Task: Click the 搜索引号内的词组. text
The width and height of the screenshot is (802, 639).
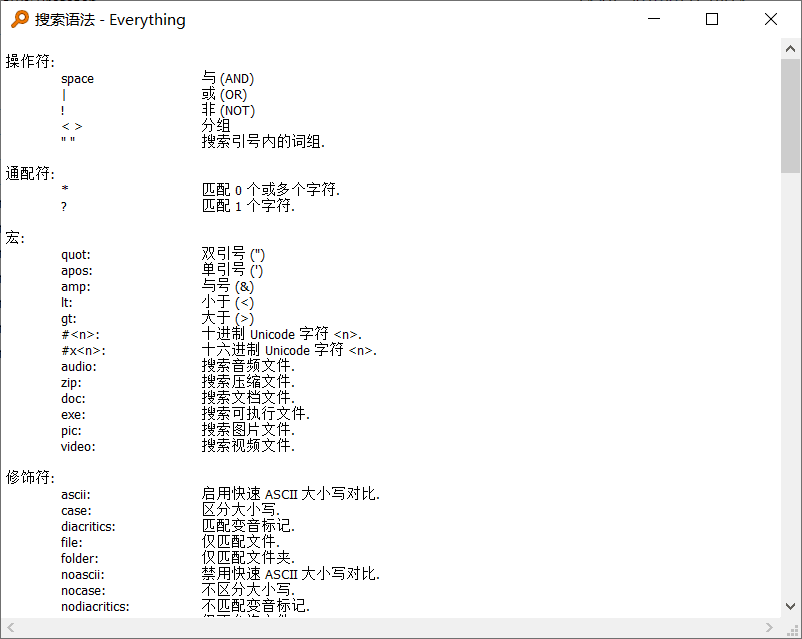Action: coord(263,142)
